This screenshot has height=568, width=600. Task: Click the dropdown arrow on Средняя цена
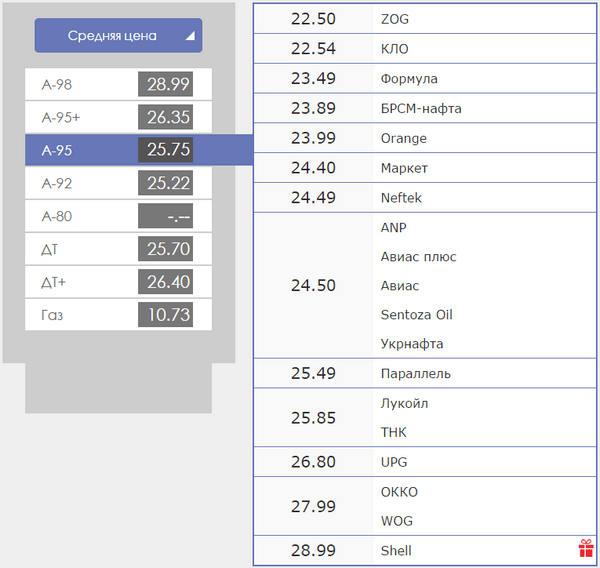(190, 36)
